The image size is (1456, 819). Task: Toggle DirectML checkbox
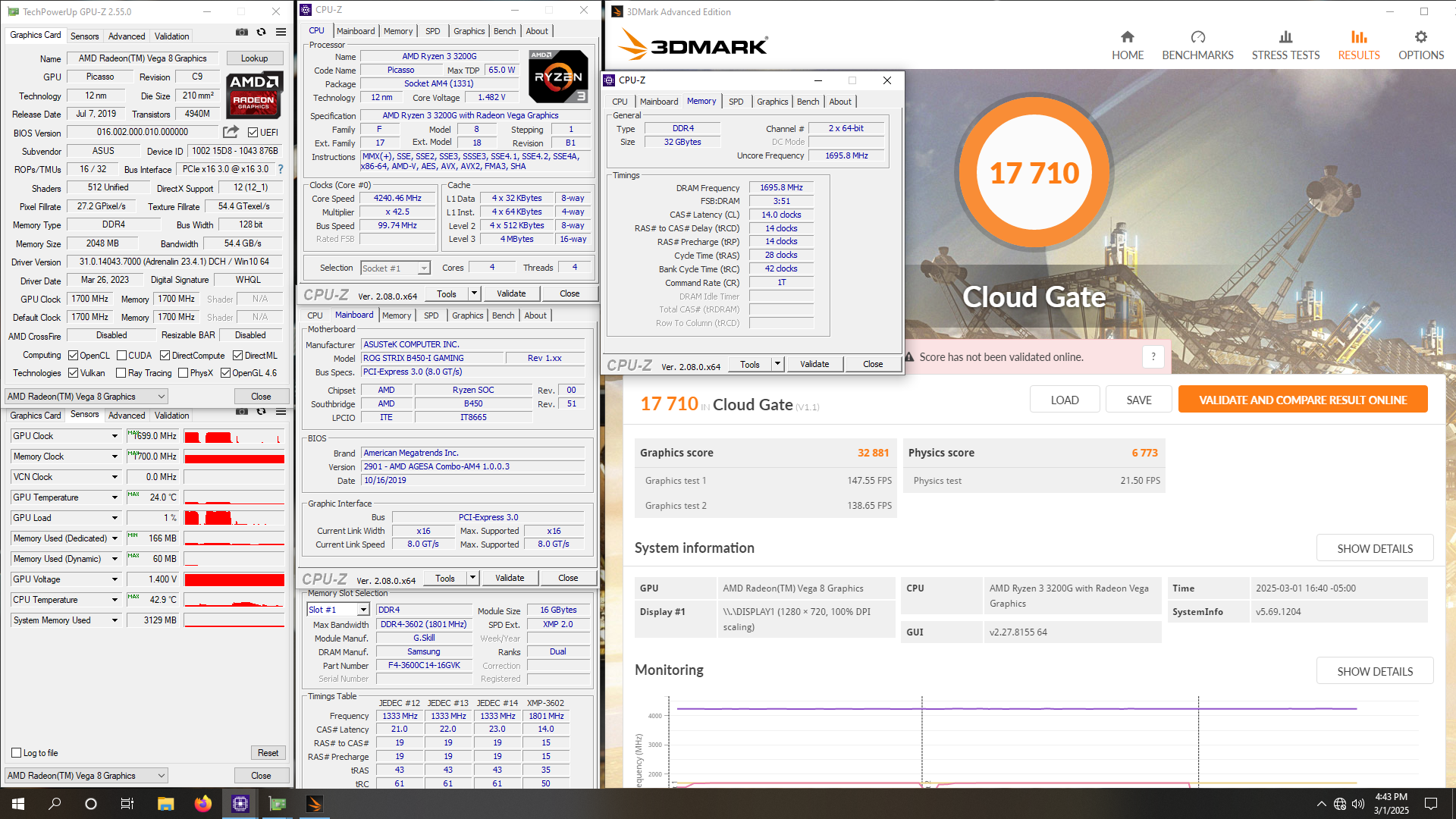(237, 355)
